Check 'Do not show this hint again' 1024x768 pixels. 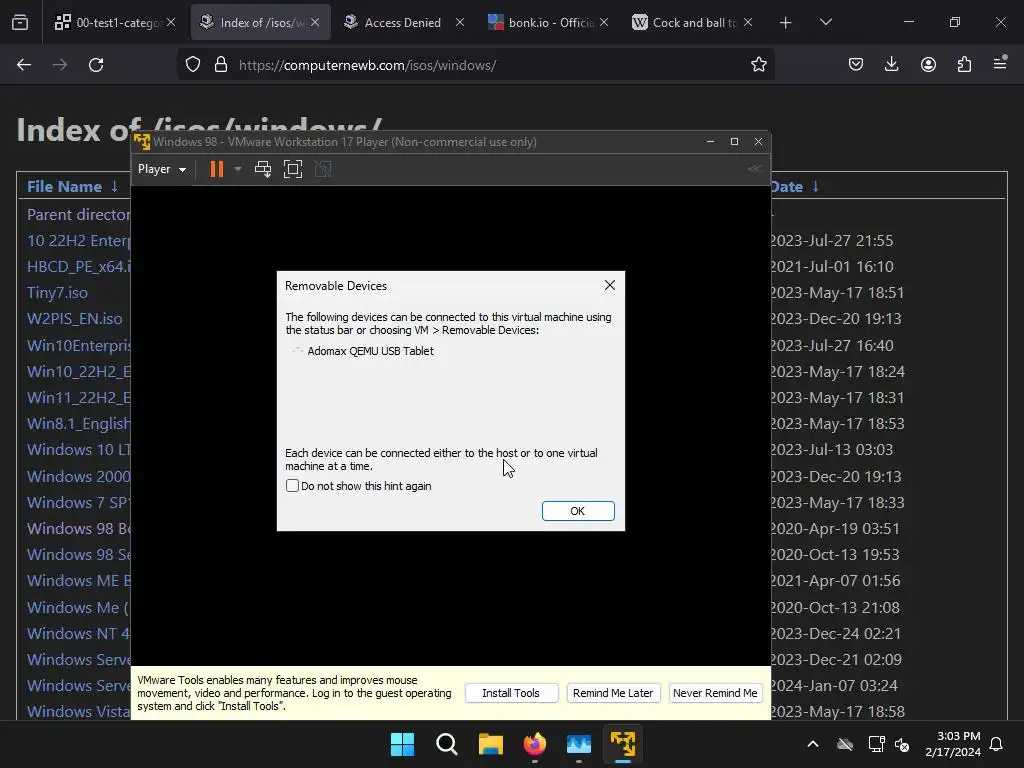pyautogui.click(x=293, y=486)
